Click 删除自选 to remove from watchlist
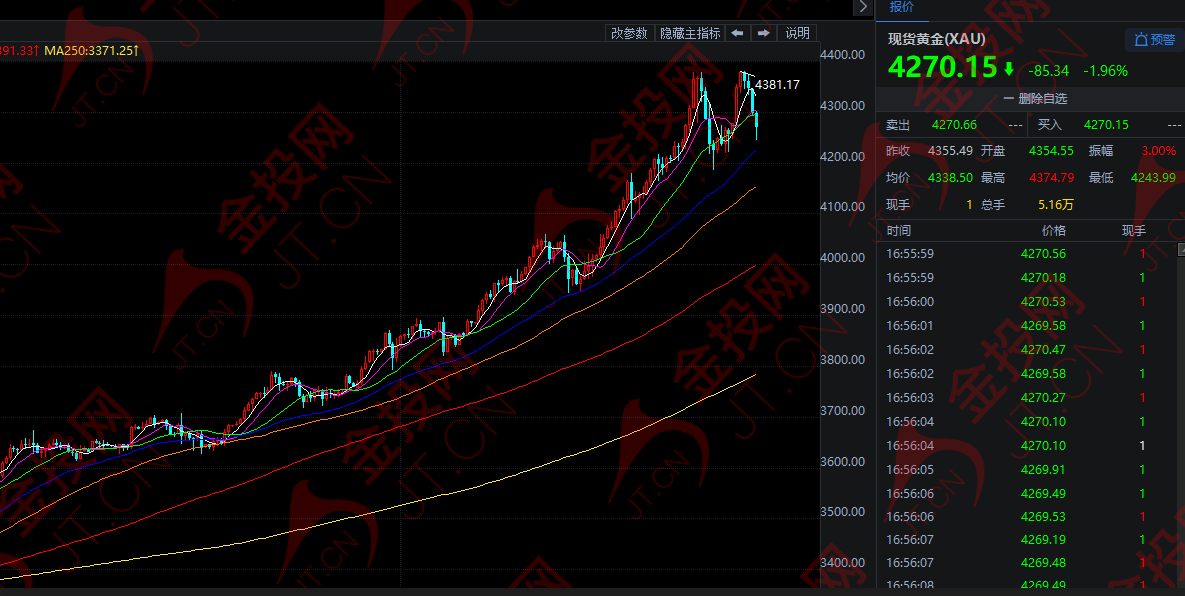 pyautogui.click(x=1035, y=98)
